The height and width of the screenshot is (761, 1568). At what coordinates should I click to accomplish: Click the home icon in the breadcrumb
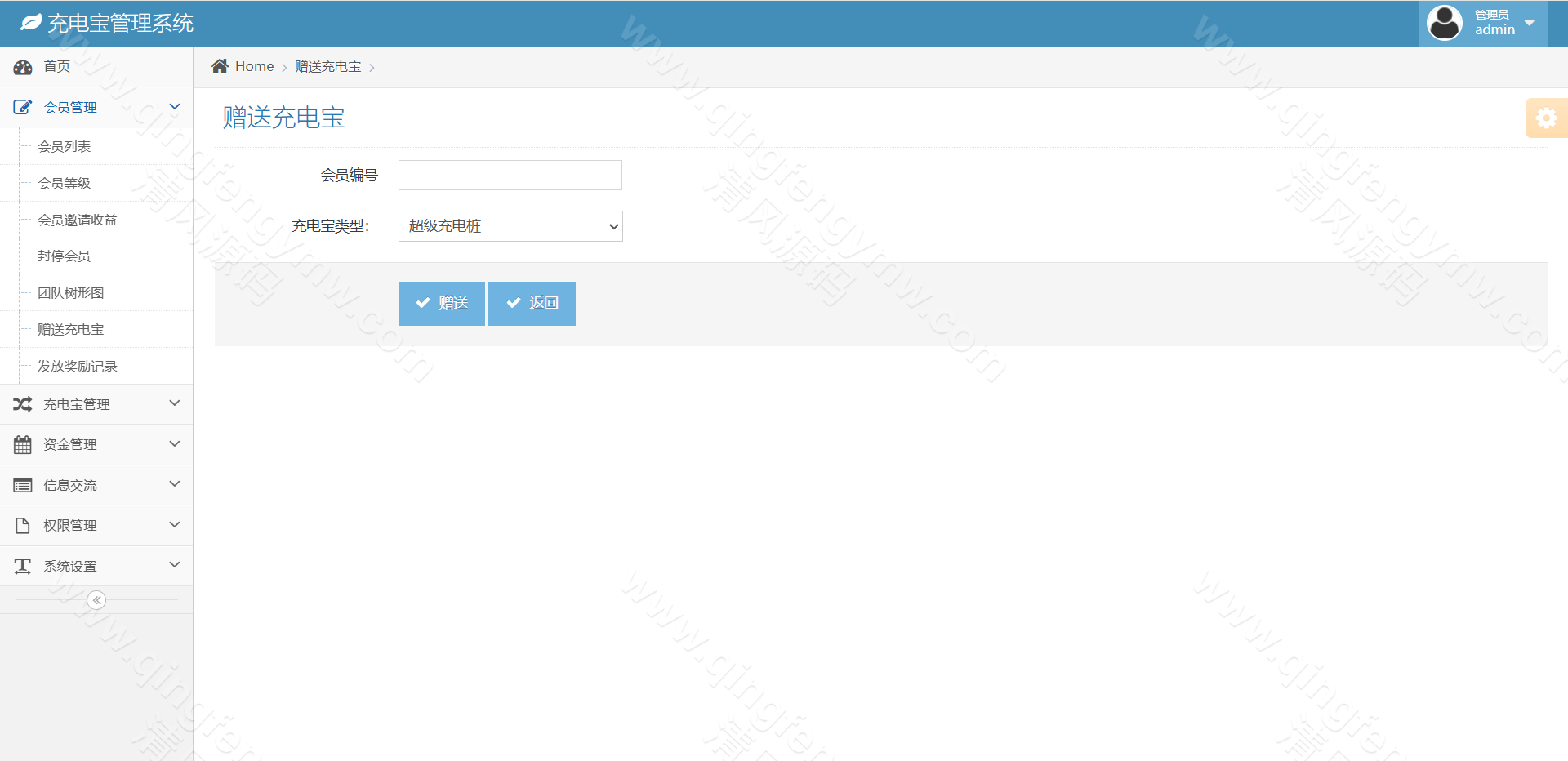click(220, 66)
